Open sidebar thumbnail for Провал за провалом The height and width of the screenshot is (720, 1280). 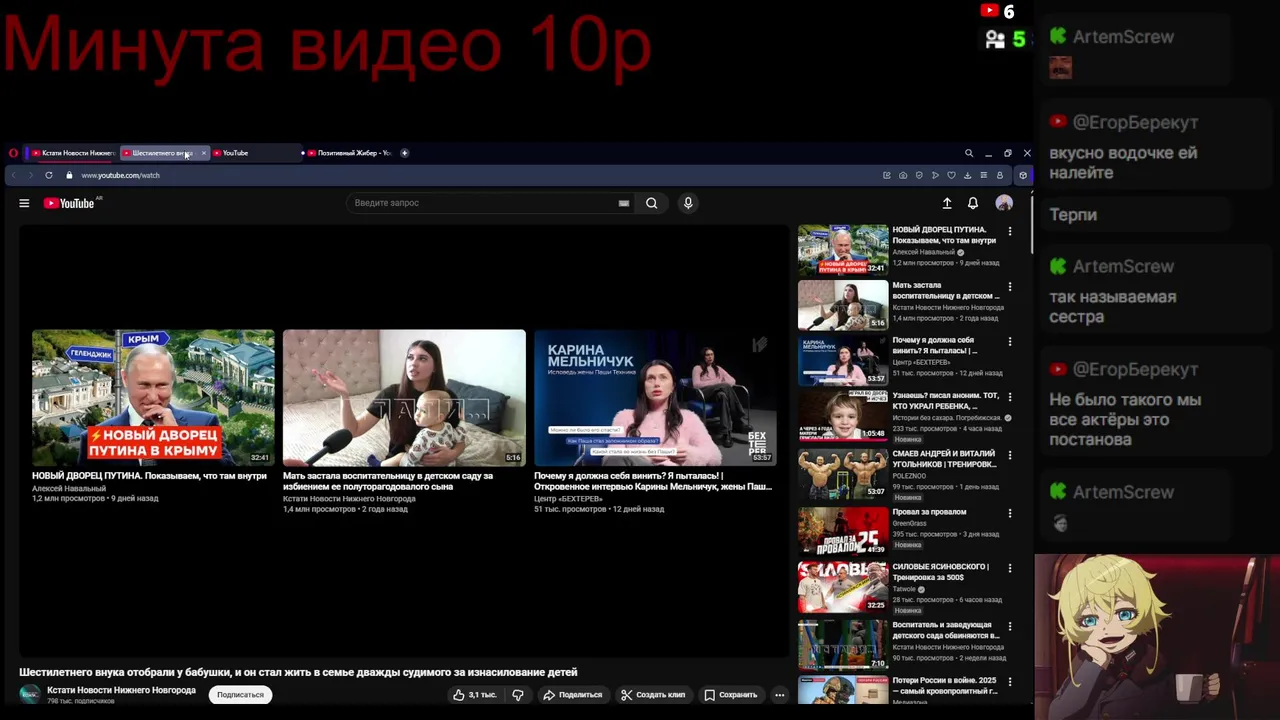(843, 531)
